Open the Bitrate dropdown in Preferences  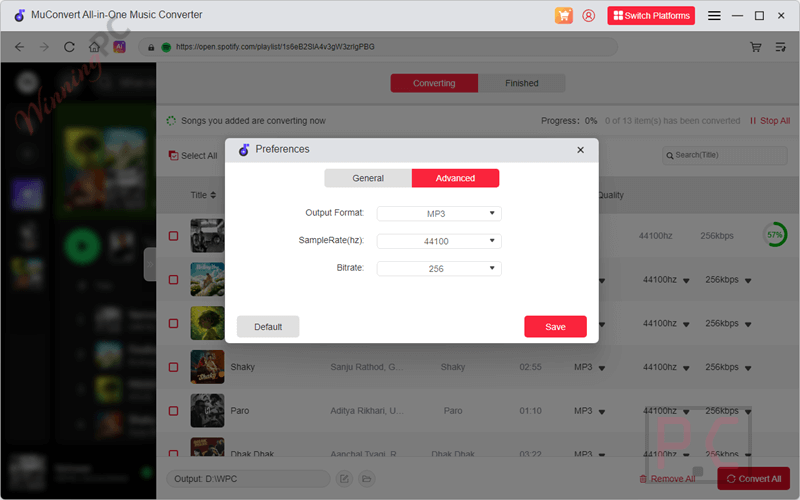coord(439,268)
